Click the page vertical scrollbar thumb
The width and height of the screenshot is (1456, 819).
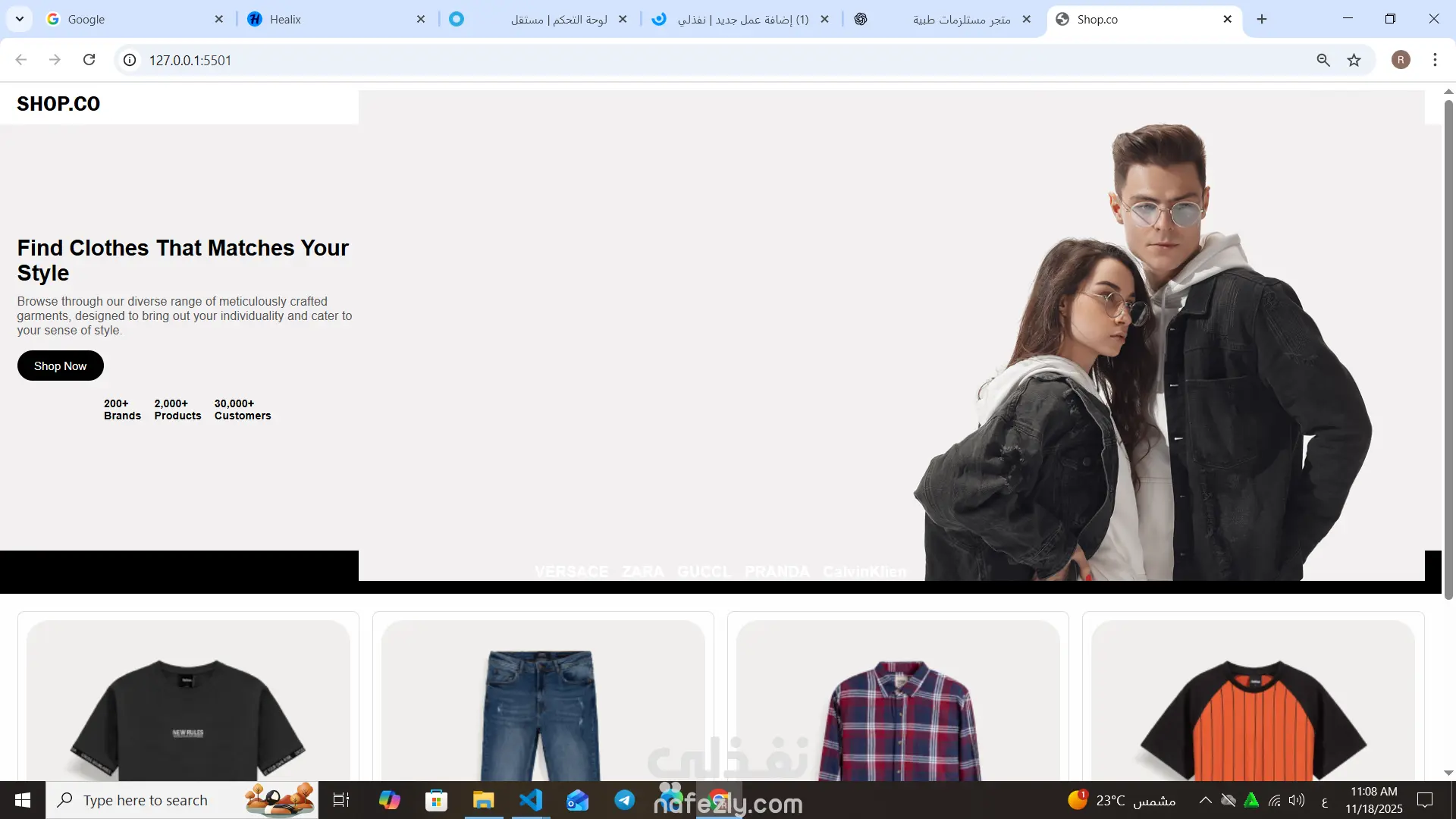click(x=1448, y=349)
